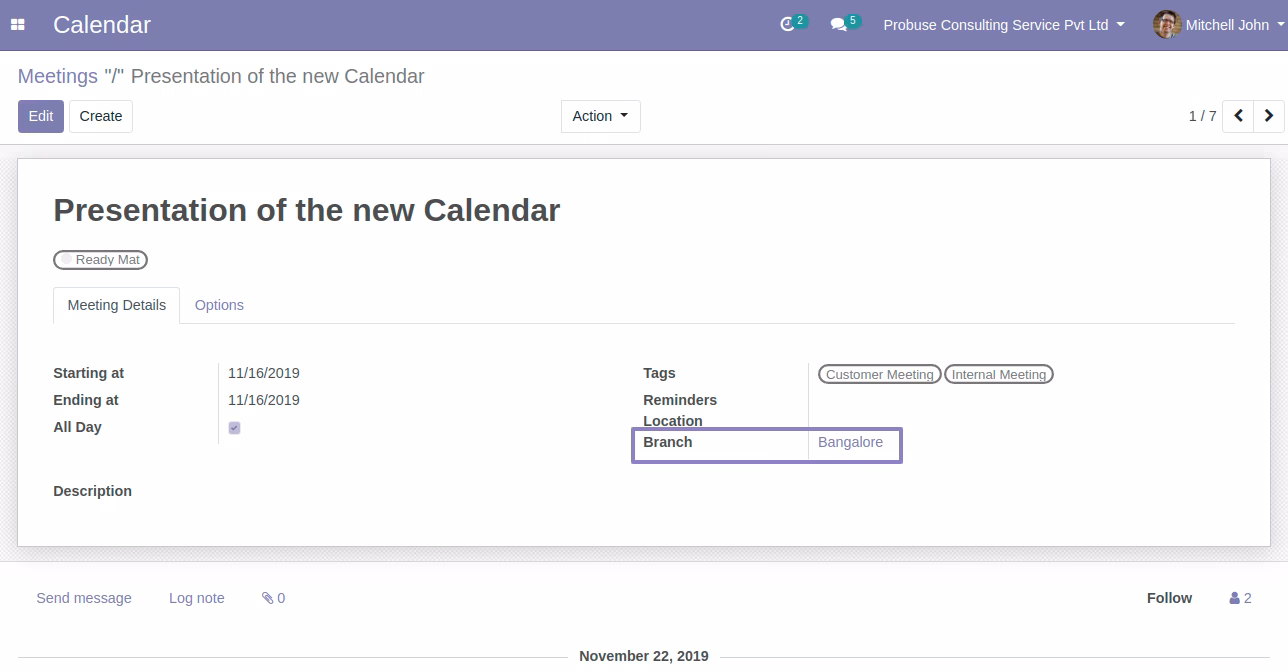
Task: Click the Create button
Action: pyautogui.click(x=101, y=116)
